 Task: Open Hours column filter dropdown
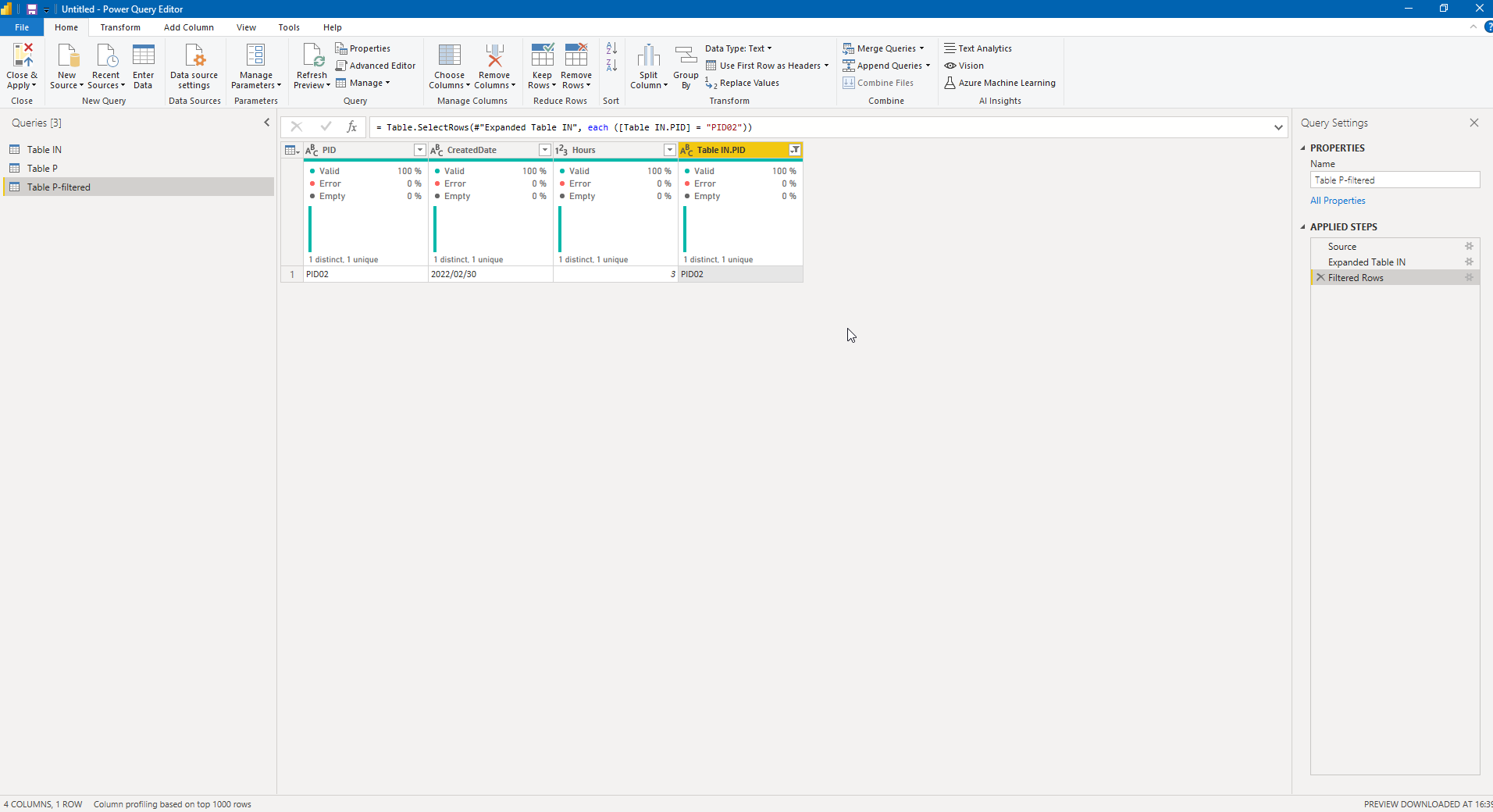pyautogui.click(x=669, y=150)
